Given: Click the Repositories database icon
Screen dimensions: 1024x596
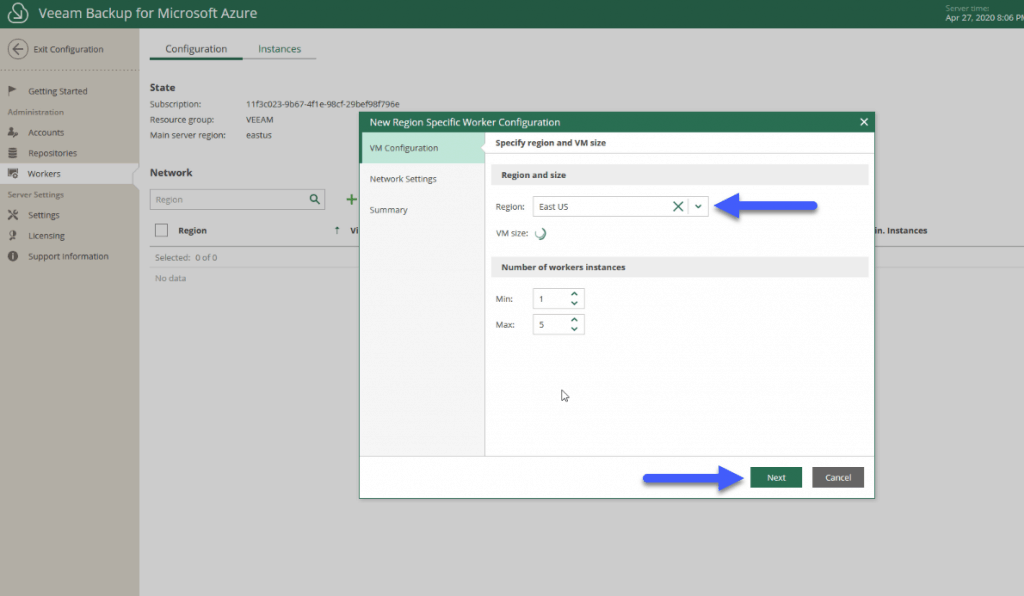Looking at the screenshot, I should coord(12,153).
